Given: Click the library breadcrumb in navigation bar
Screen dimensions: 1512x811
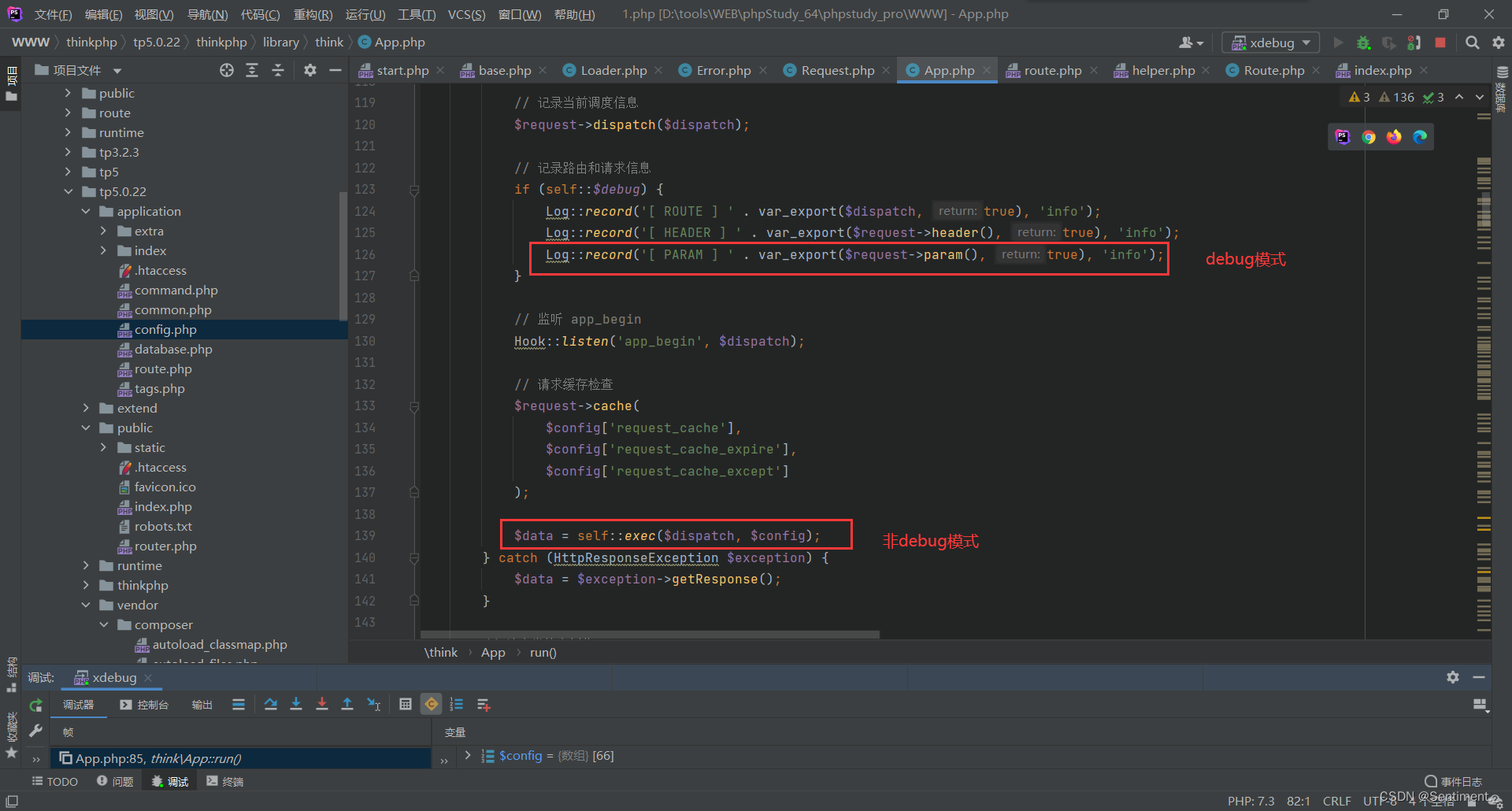Looking at the screenshot, I should [280, 43].
